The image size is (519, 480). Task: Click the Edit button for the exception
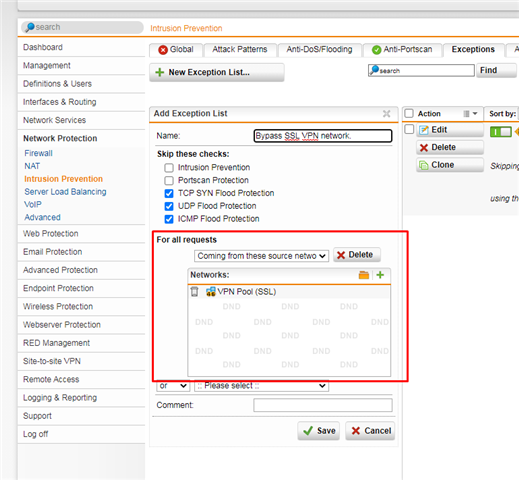pos(450,130)
